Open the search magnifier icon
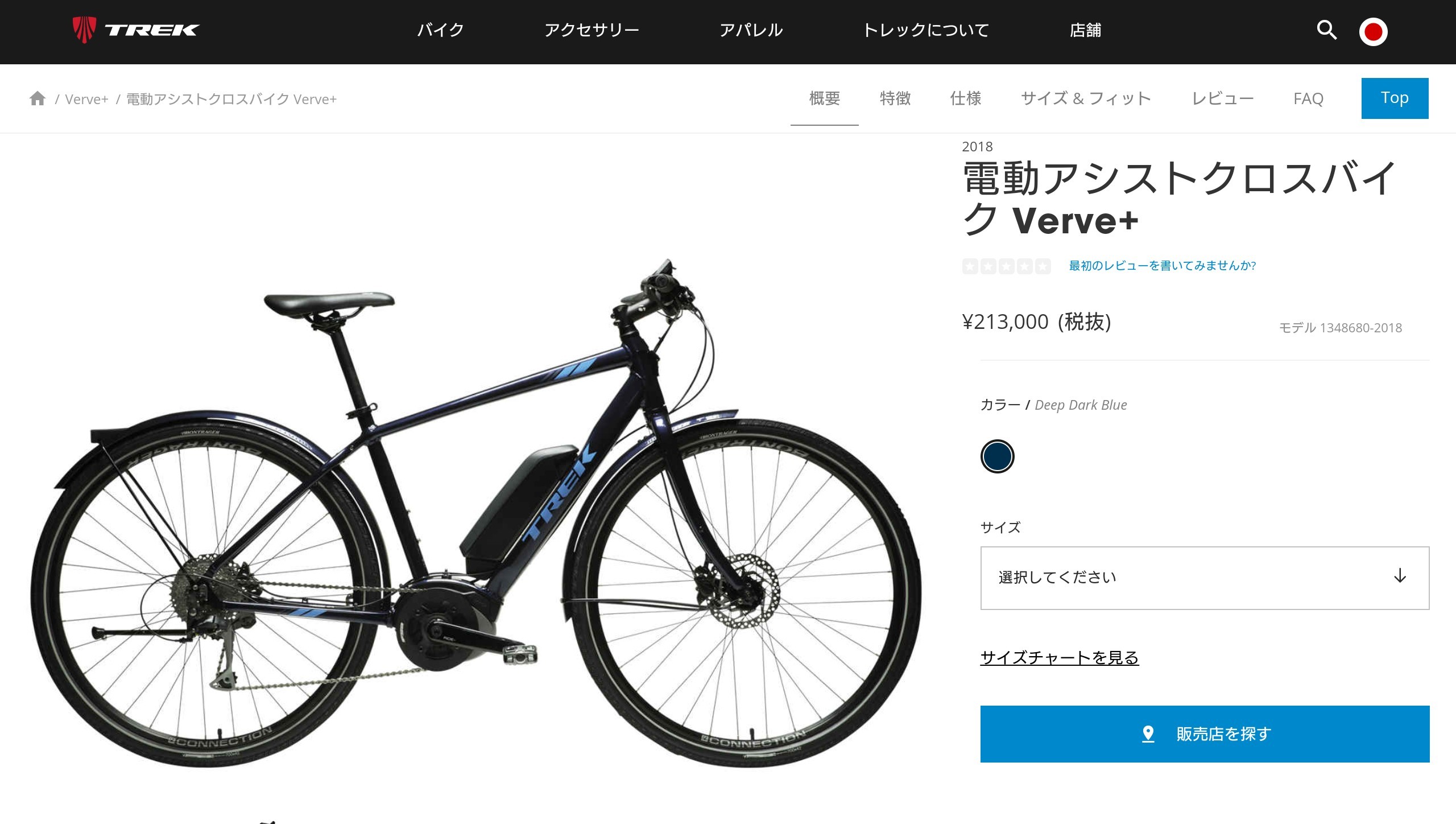 (1326, 30)
